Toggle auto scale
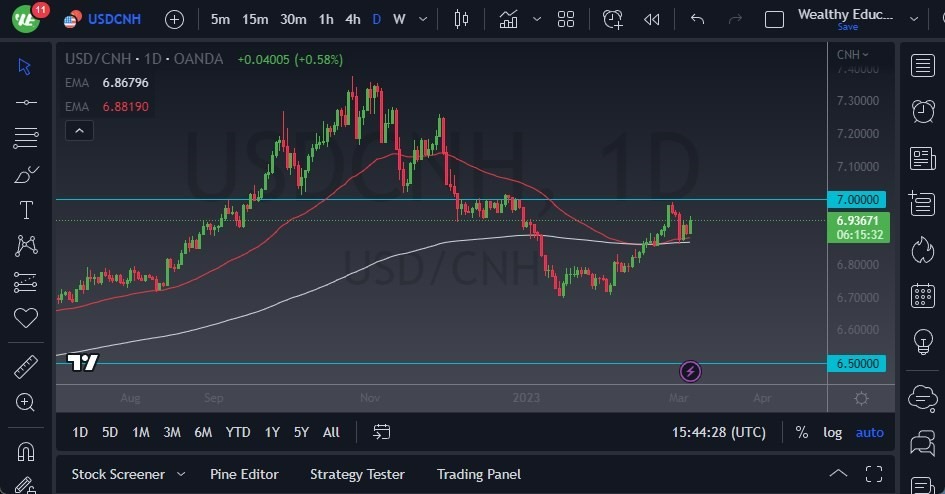Screen dimensions: 945x494 [870, 432]
